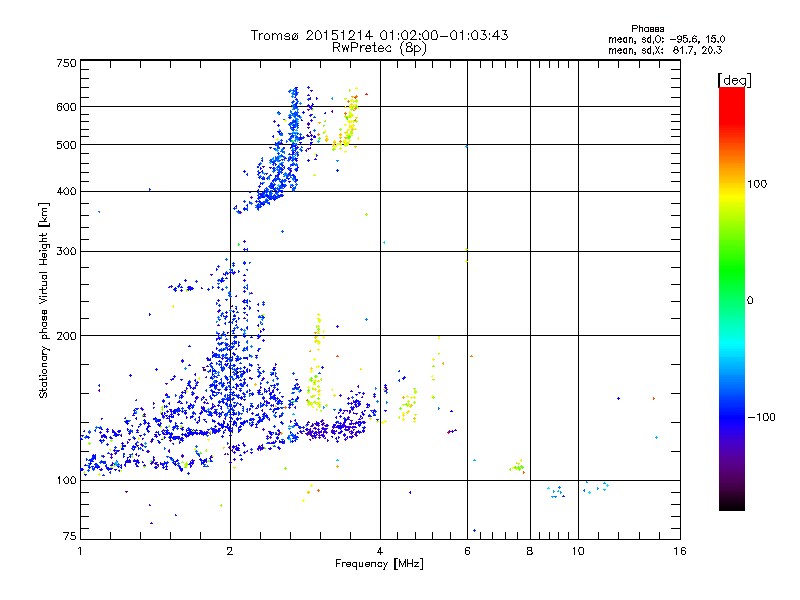Image resolution: width=800 pixels, height=600 pixels.
Task: Click the x-axis title 'Frequency [MHz]'
Action: [379, 564]
